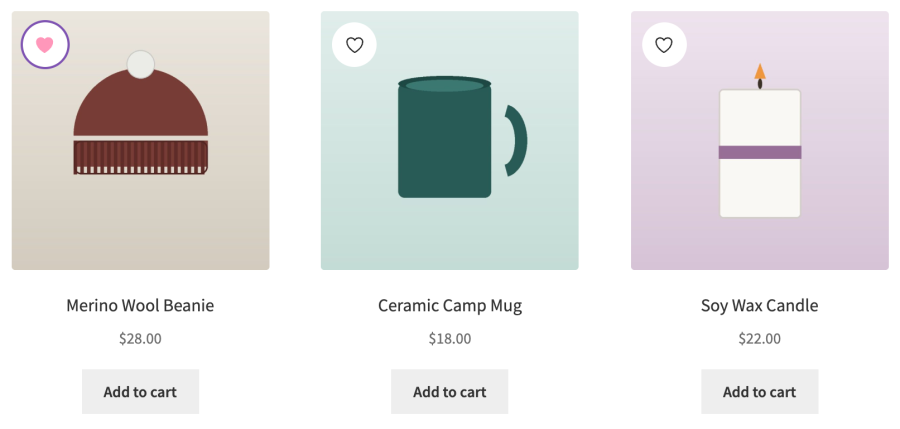Add the Ceramic Camp Mug to cart
Image resolution: width=900 pixels, height=429 pixels.
(449, 392)
